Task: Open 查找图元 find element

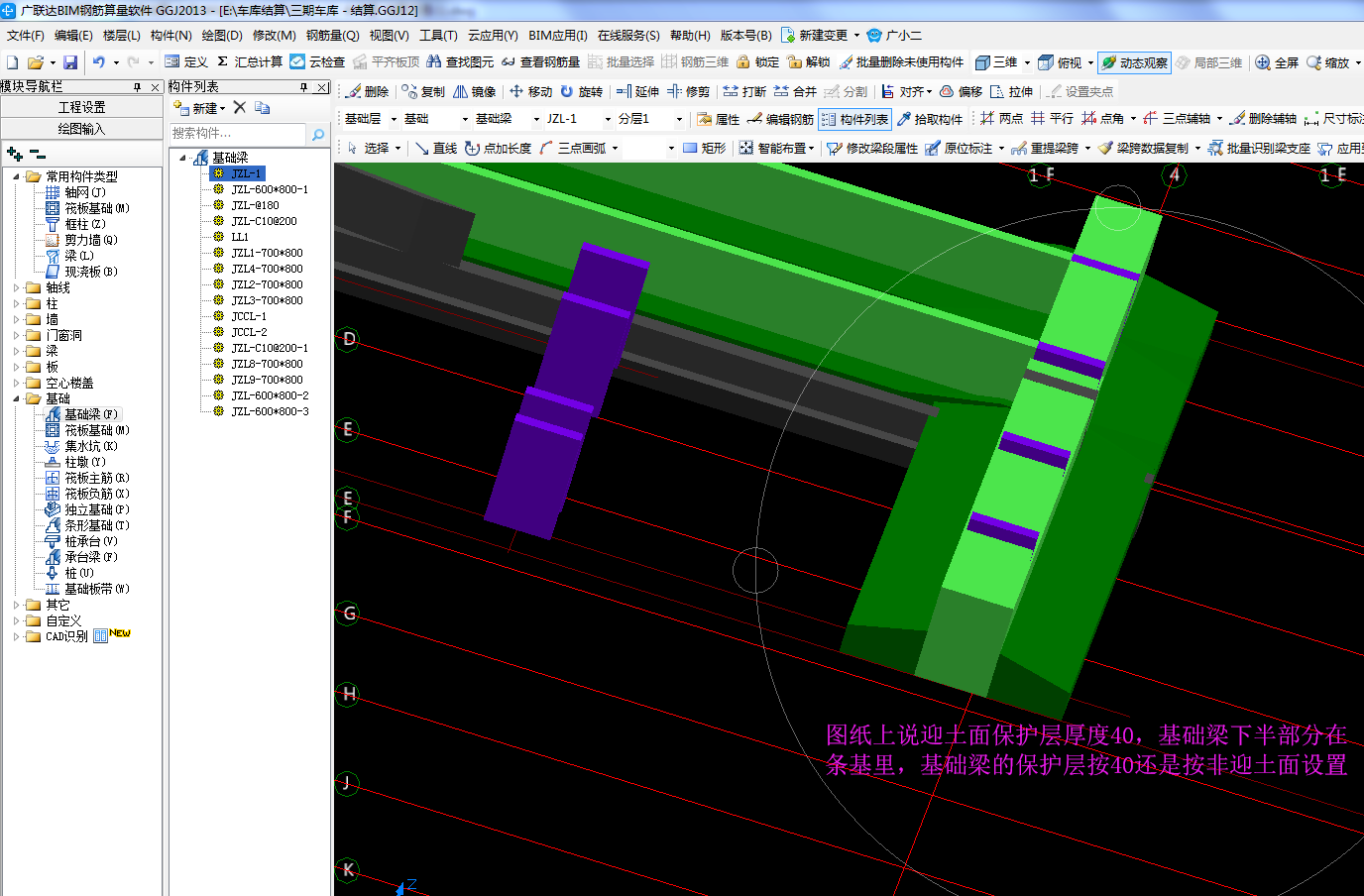Action: coord(460,61)
